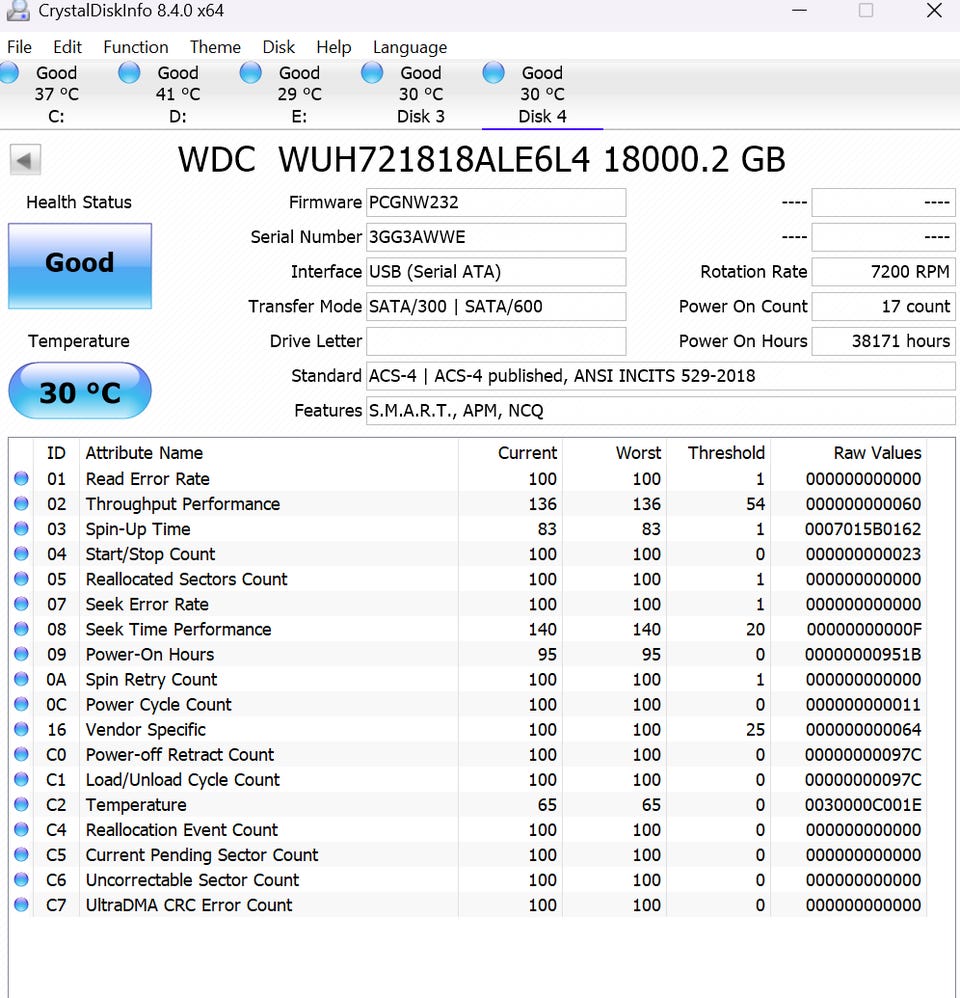Click status orb for Uncorrectable Sector Count
The width and height of the screenshot is (960, 998).
pos(22,880)
